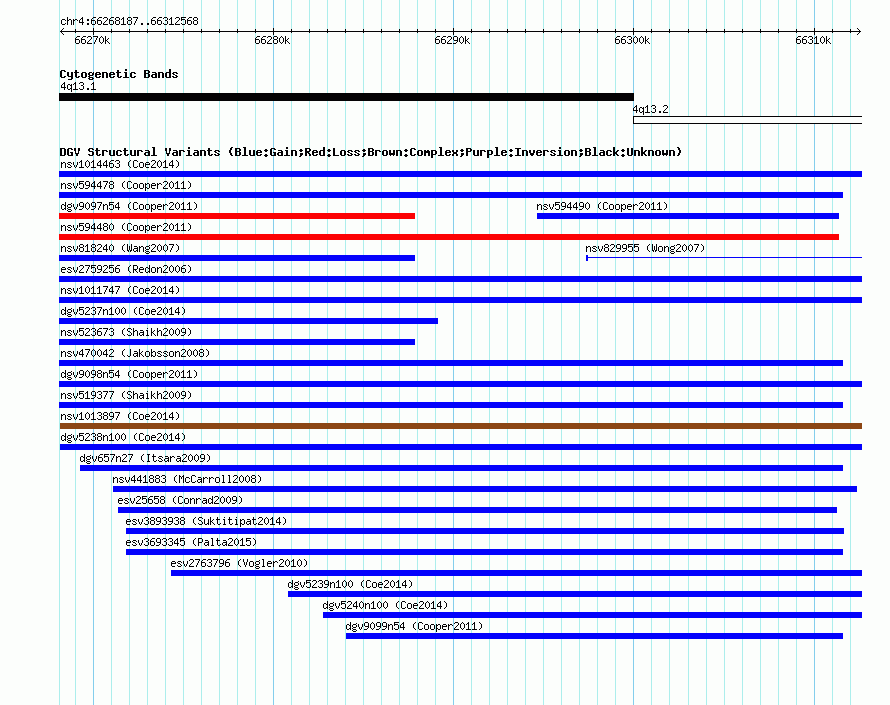The height and width of the screenshot is (705, 890).
Task: Click the 66310k ruler tick label
Action: [813, 40]
